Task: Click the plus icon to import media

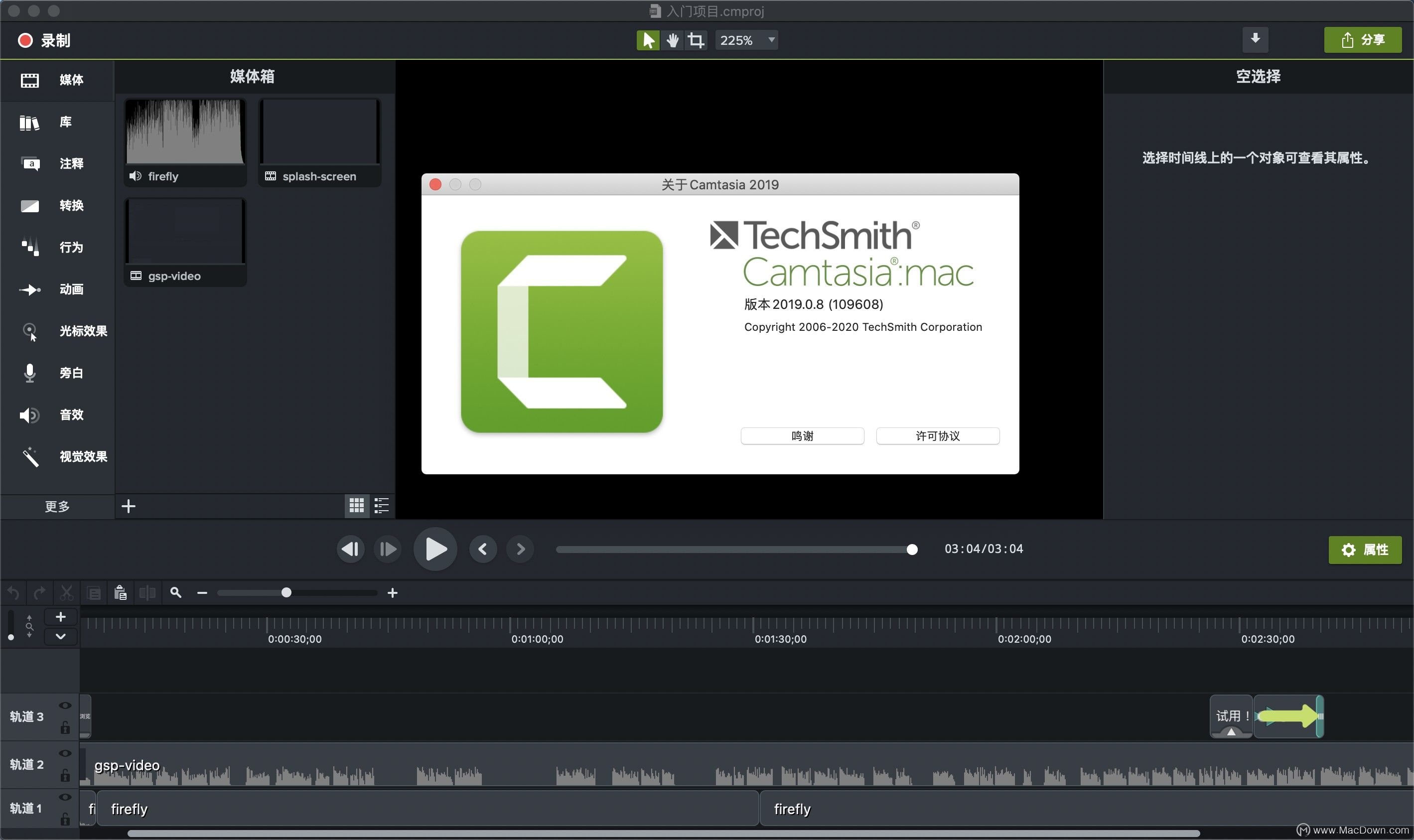Action: tap(129, 506)
